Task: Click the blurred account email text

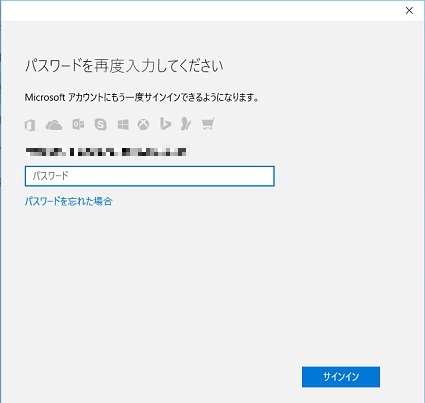Action: click(x=106, y=152)
